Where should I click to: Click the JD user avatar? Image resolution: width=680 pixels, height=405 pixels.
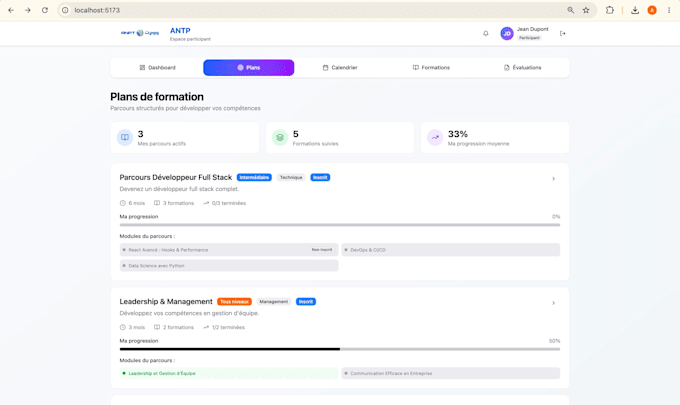click(x=507, y=33)
